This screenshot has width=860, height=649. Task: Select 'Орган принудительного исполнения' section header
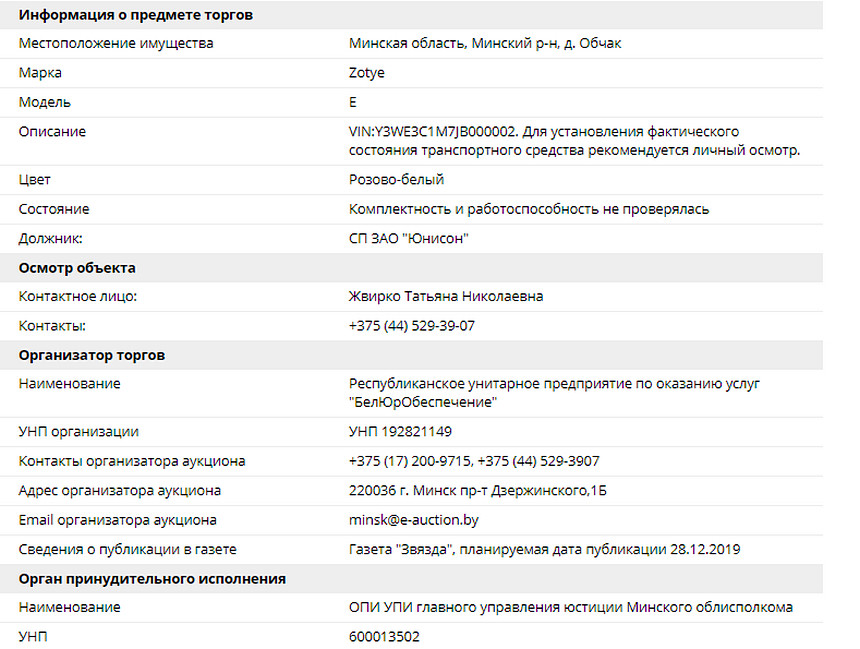click(x=152, y=579)
